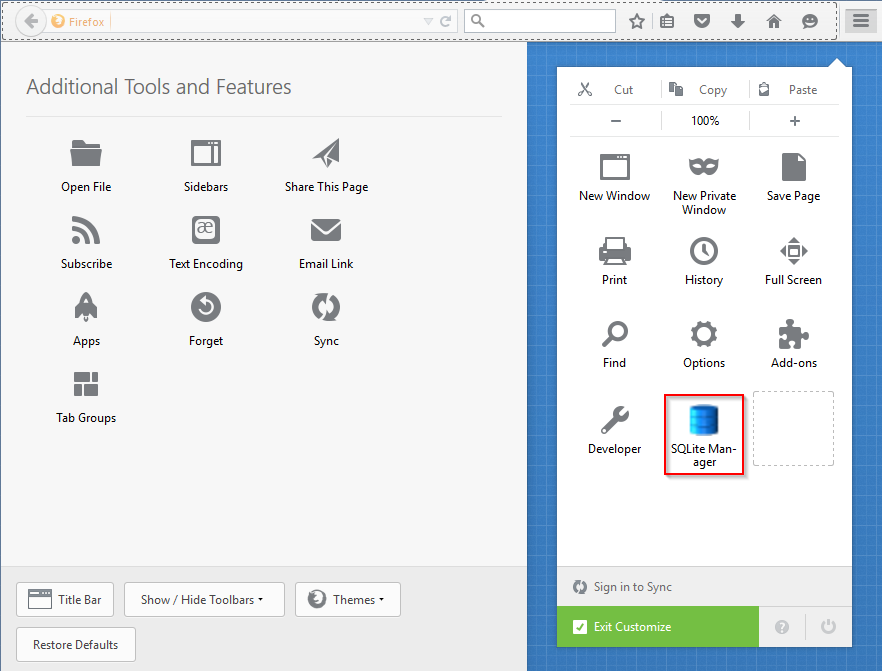Click the chat bubble smiley toolbar icon
Viewport: 882px width, 671px height.
tap(809, 21)
